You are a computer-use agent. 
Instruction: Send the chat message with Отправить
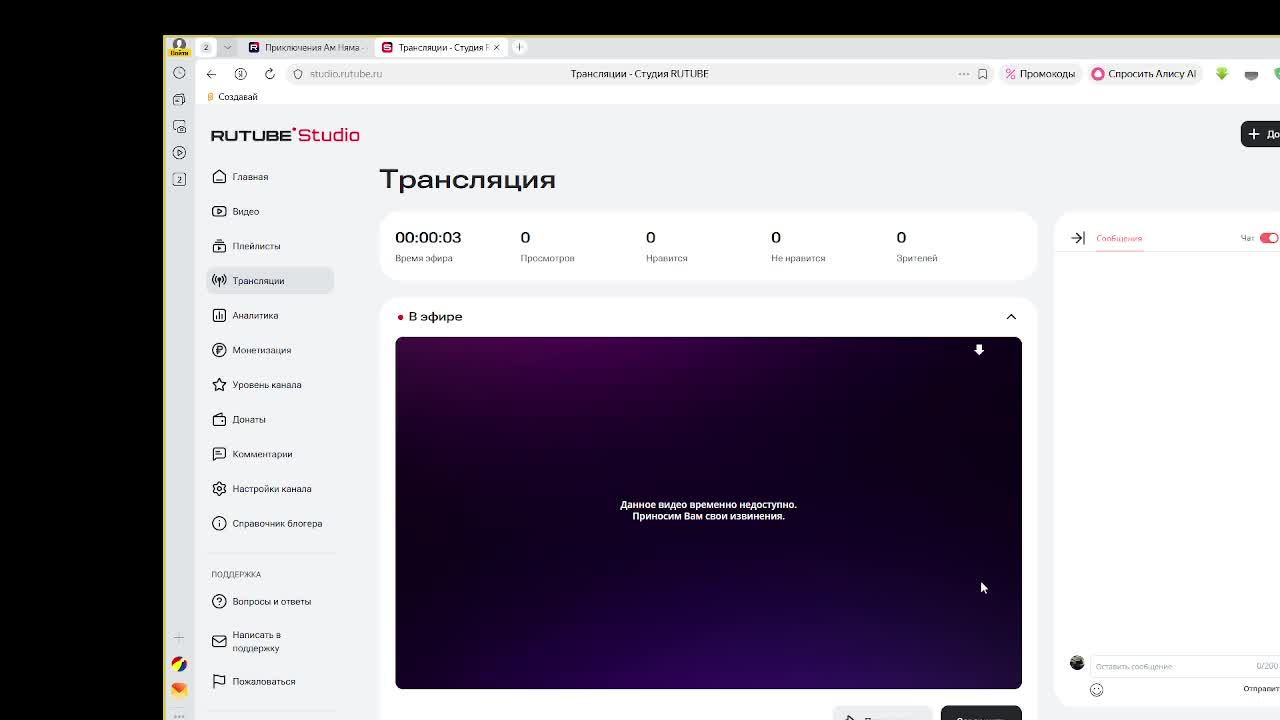coord(1260,689)
